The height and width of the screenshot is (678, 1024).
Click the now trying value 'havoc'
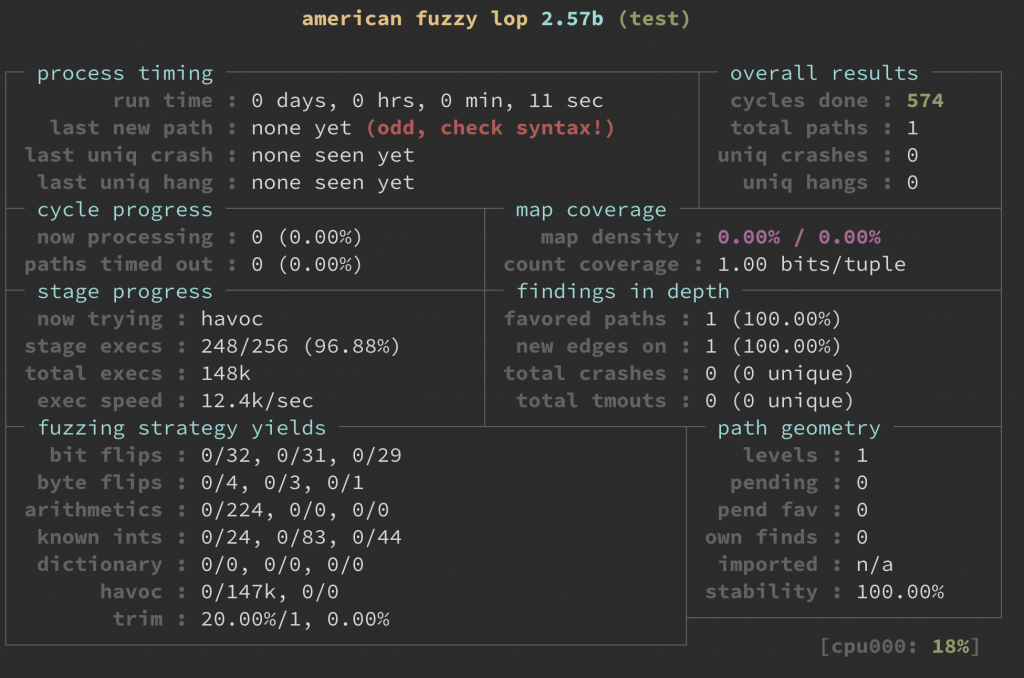[x=232, y=319]
